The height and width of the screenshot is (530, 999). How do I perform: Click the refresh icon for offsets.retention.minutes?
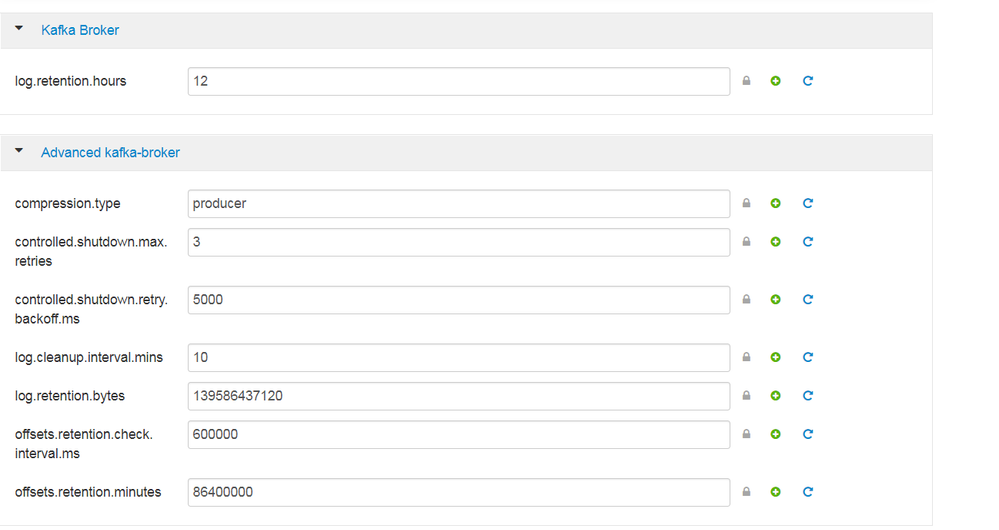pos(808,492)
